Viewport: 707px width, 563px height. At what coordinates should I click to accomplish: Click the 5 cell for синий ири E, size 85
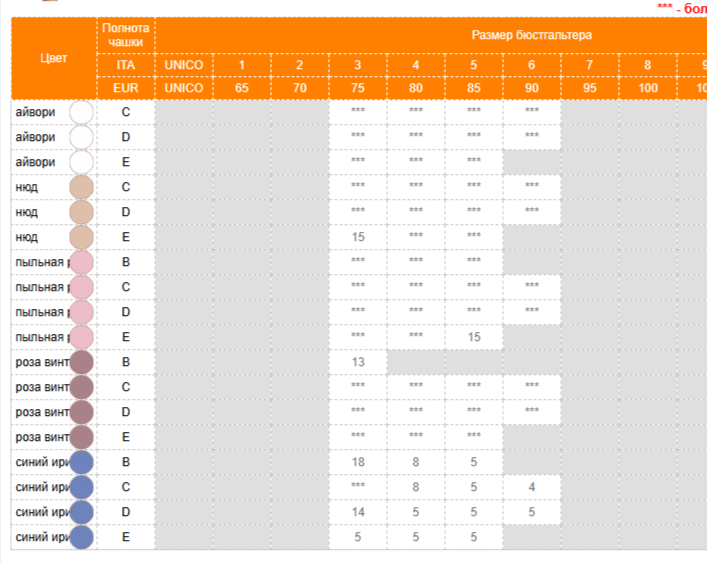(x=474, y=537)
